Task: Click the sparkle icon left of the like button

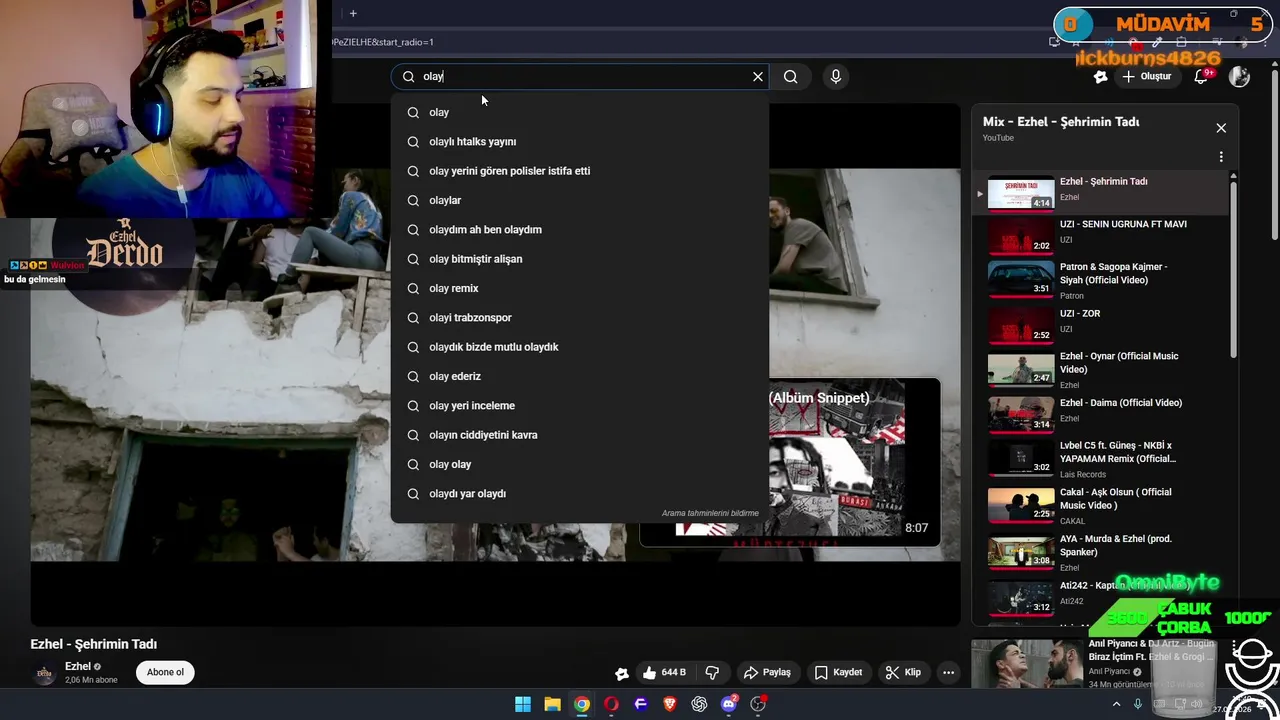Action: (x=621, y=673)
